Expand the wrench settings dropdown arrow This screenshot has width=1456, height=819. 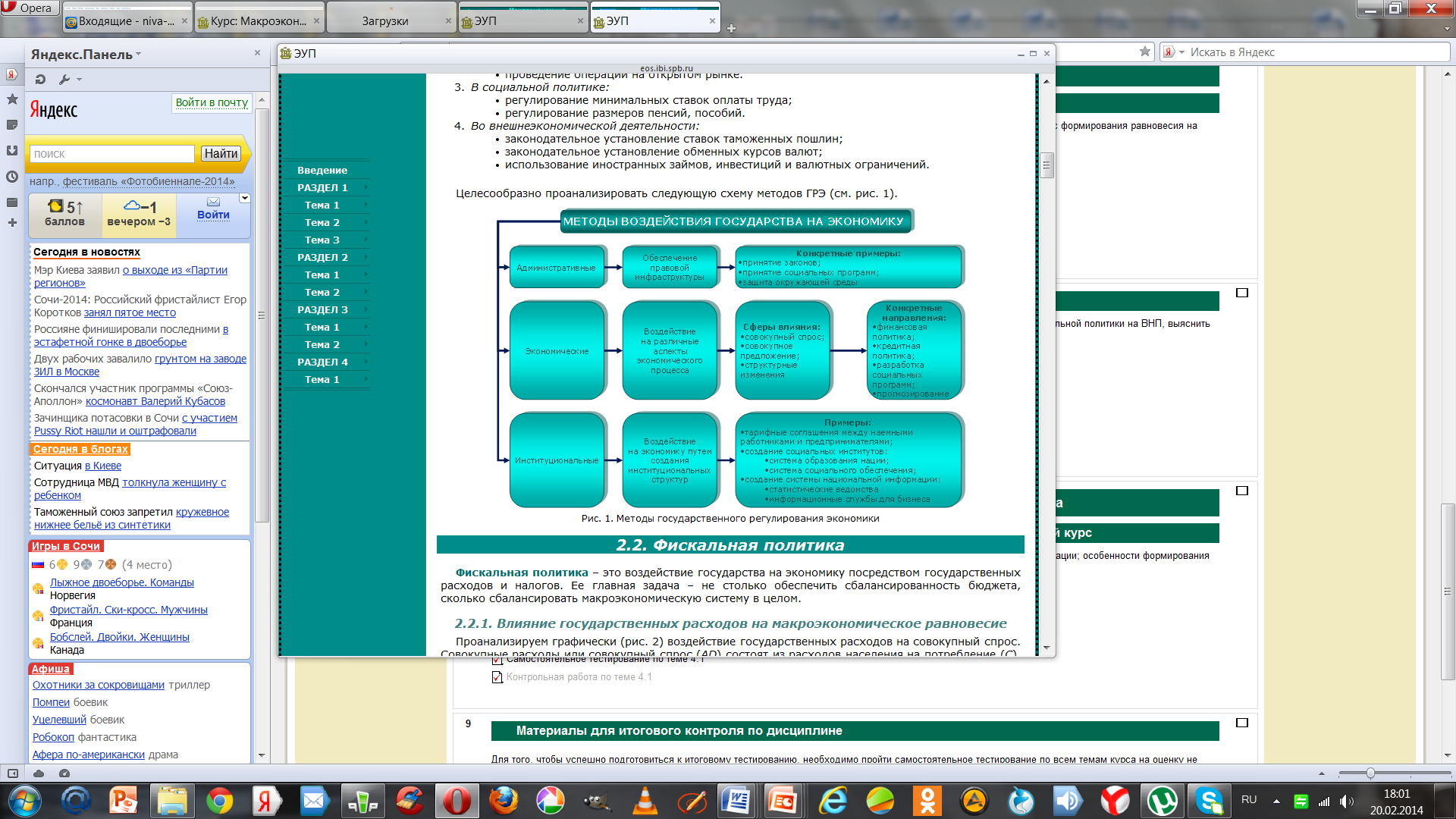[x=79, y=79]
